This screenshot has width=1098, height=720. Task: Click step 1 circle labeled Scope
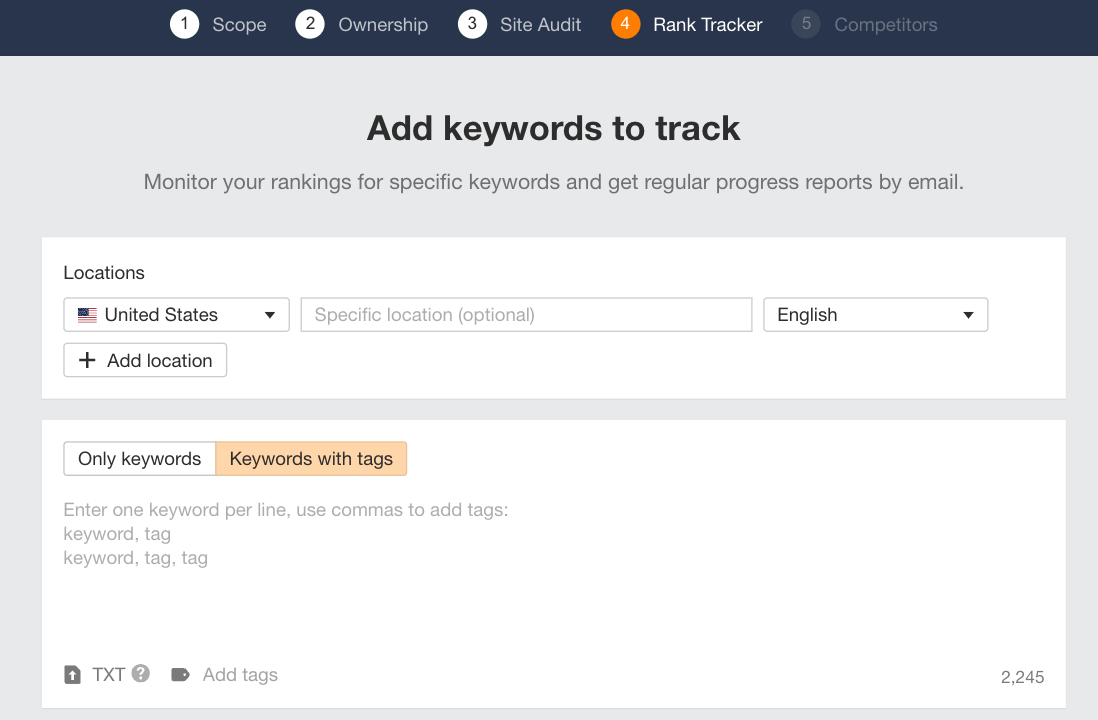click(185, 24)
